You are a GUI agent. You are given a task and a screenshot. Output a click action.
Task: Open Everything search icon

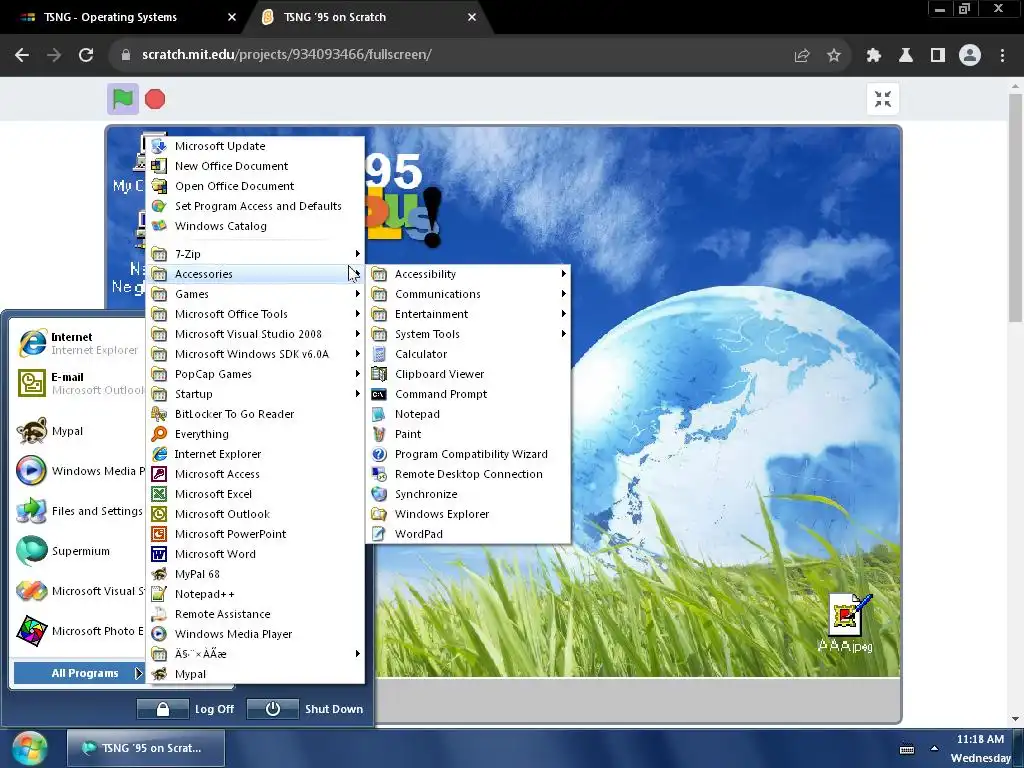[x=159, y=434]
